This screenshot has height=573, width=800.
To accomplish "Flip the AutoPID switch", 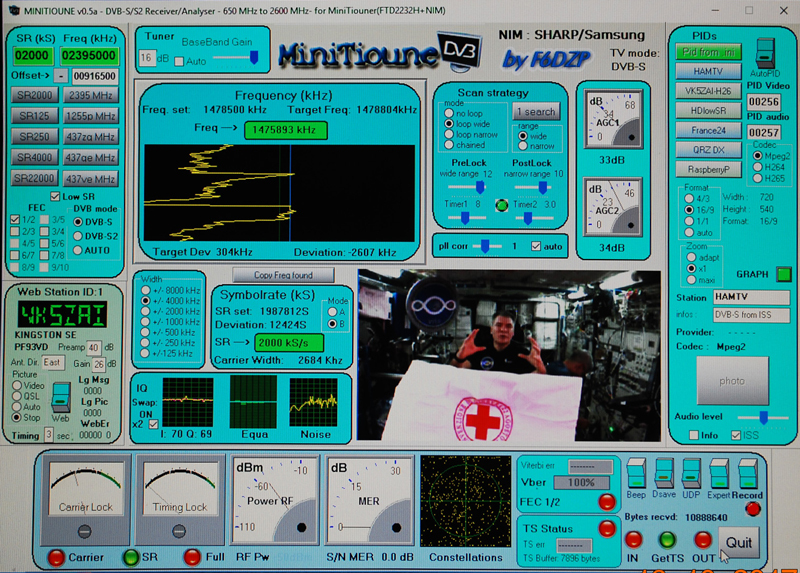I will point(764,54).
